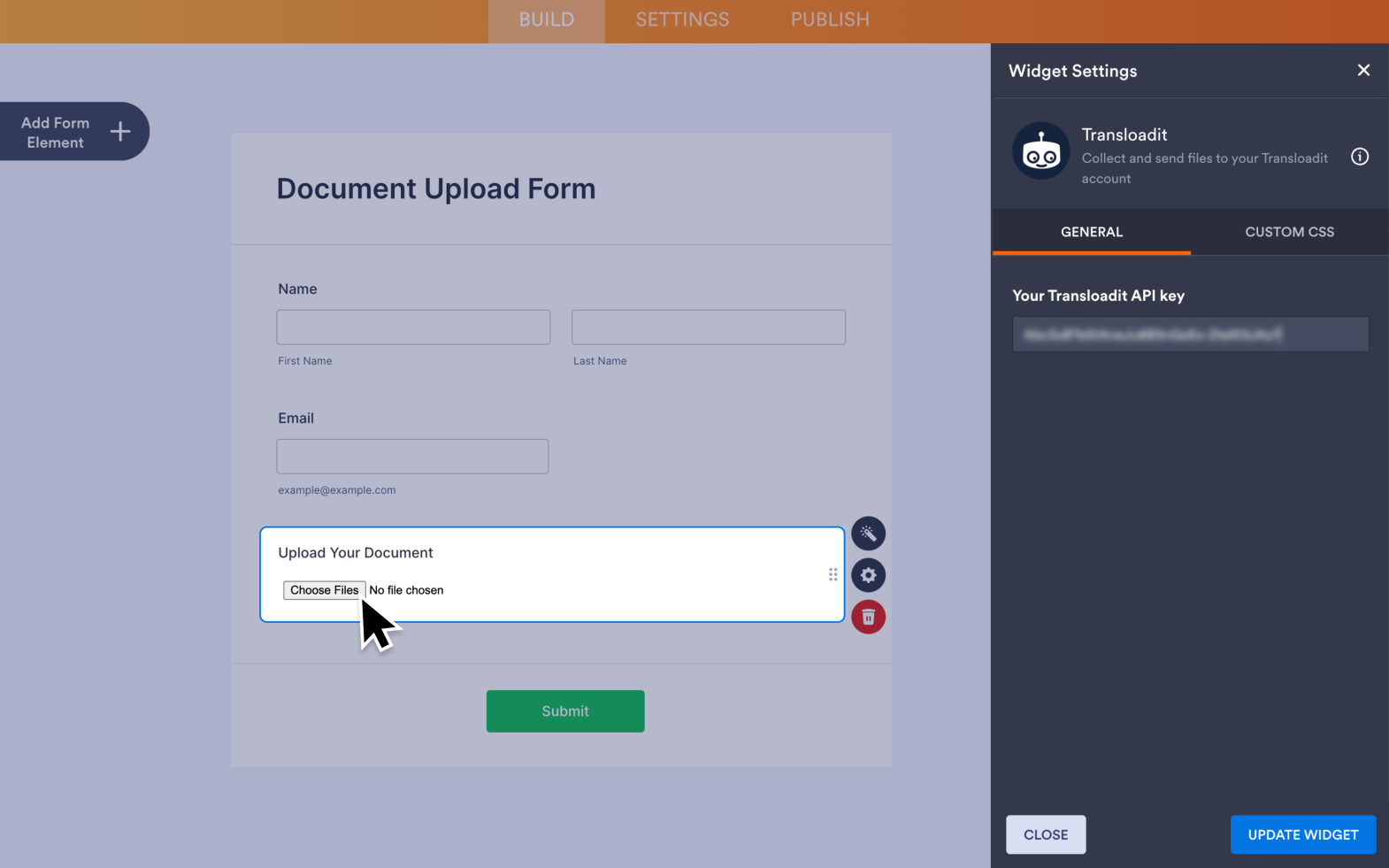Switch to the BUILD tab
Viewport: 1389px width, 868px height.
(546, 20)
